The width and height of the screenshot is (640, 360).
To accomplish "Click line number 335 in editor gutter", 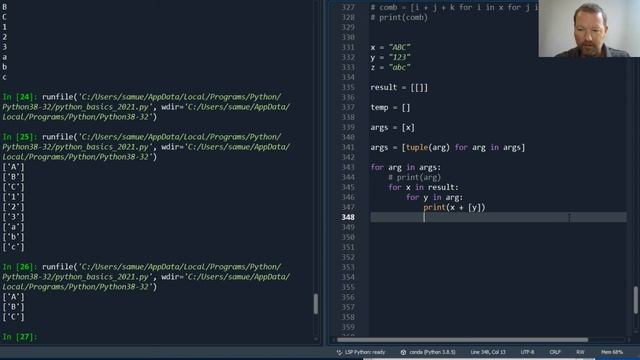I will pyautogui.click(x=348, y=87).
